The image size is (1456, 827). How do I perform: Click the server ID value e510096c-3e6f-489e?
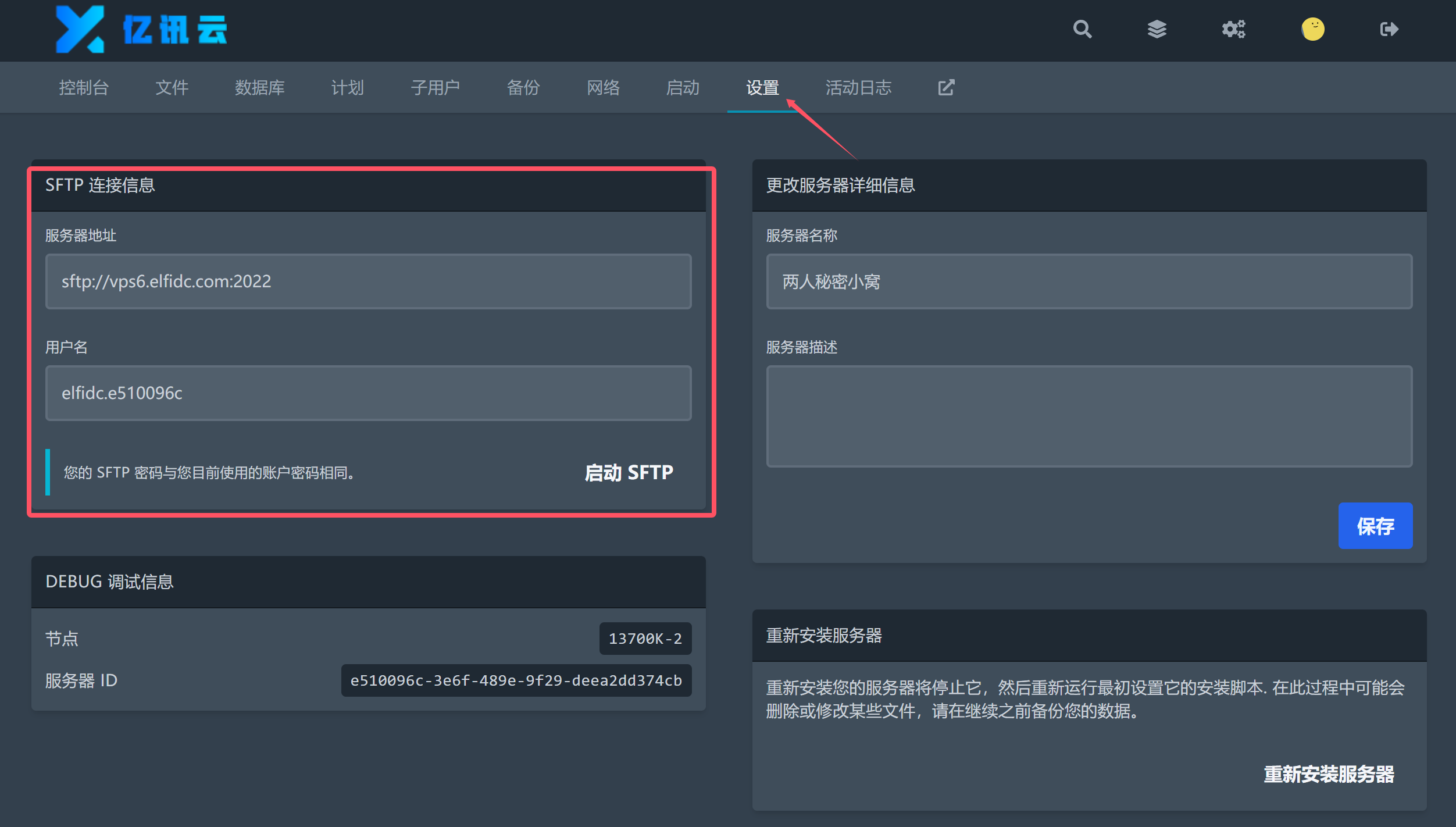click(x=516, y=680)
